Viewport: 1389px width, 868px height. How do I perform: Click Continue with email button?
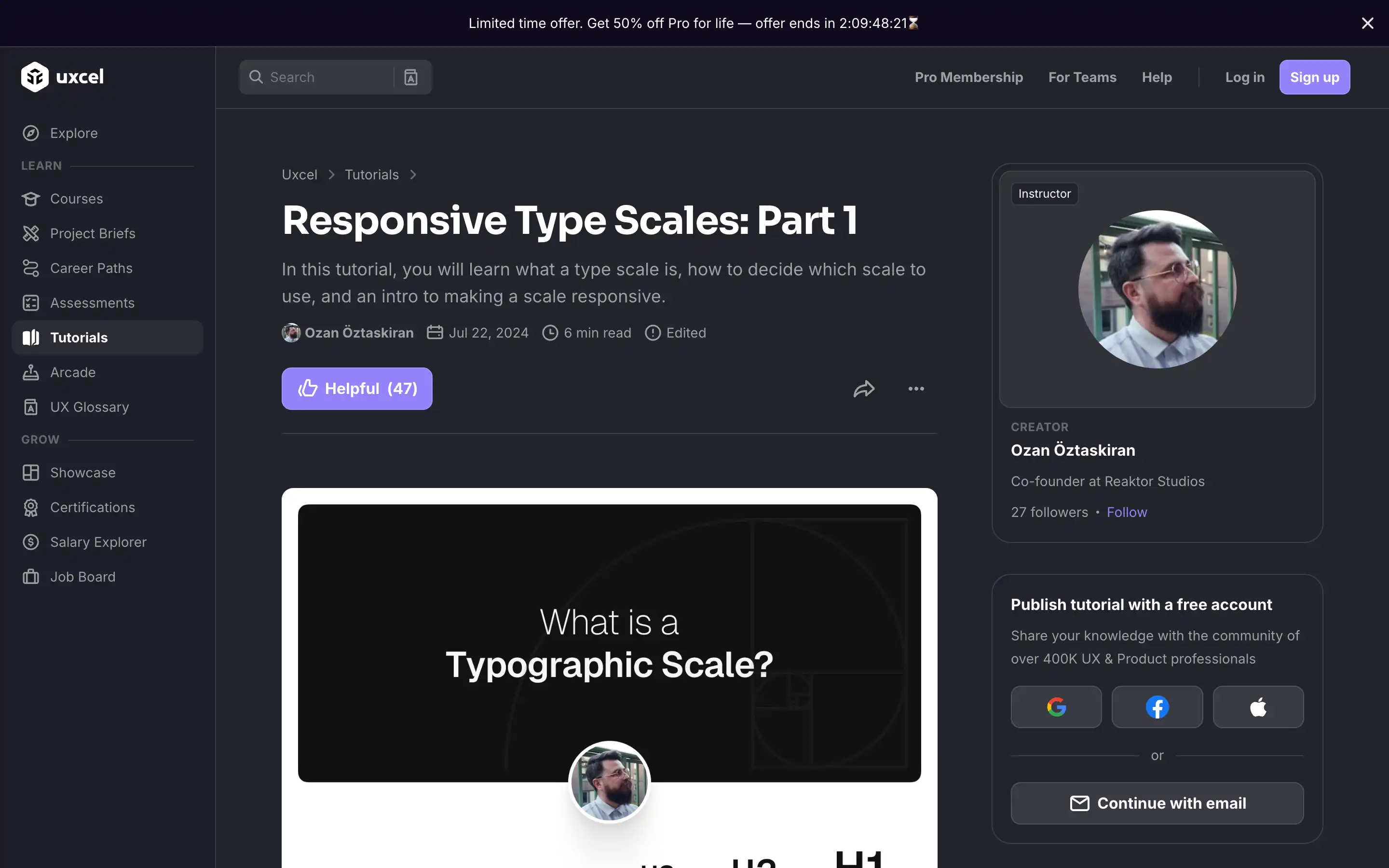pyautogui.click(x=1157, y=803)
